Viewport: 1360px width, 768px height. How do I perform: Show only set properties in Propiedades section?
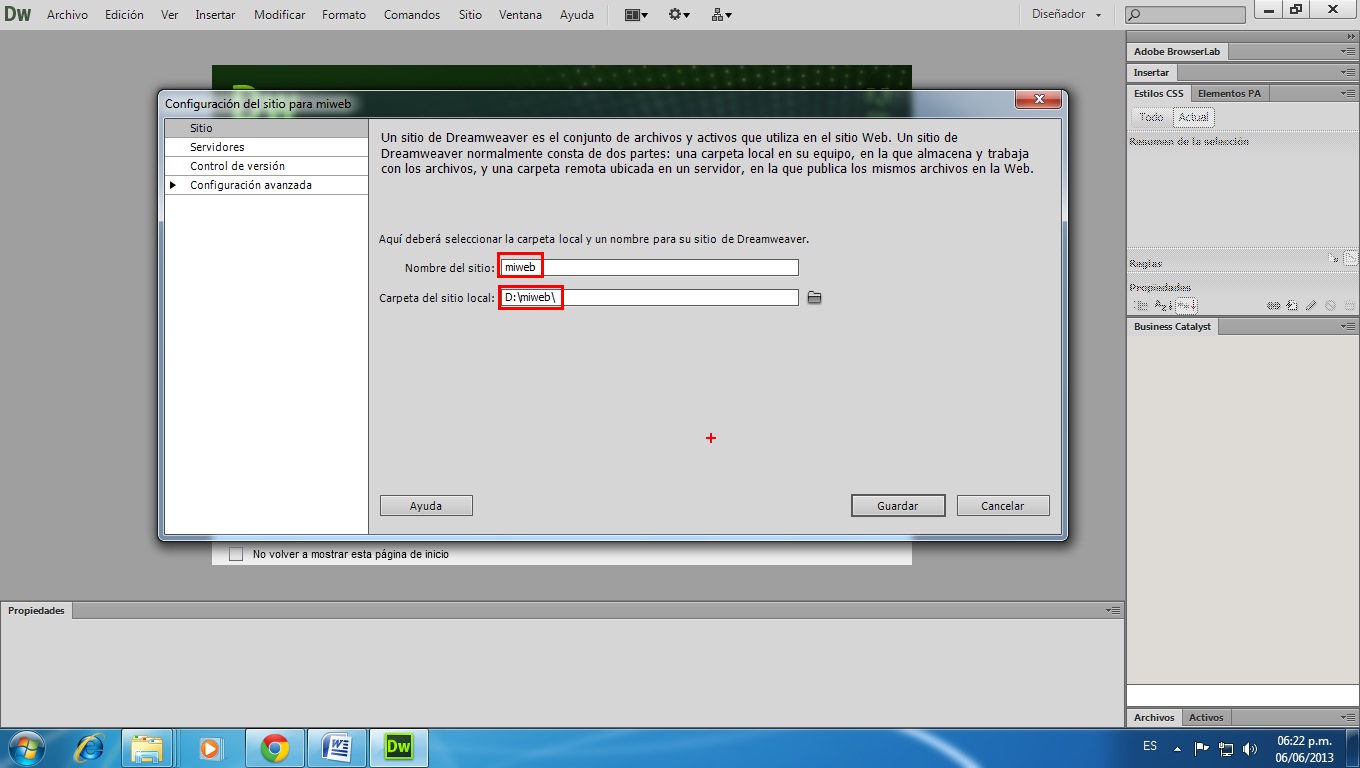[x=1185, y=305]
